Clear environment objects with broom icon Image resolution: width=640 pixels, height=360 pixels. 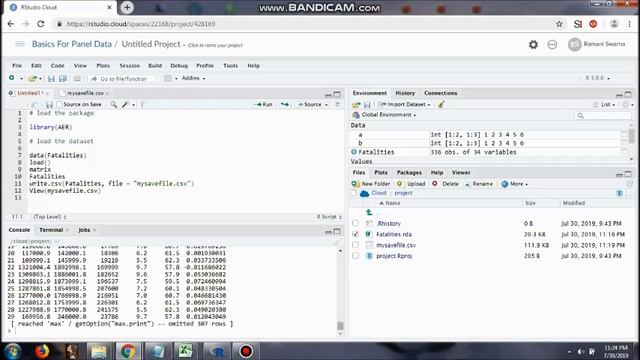point(441,104)
